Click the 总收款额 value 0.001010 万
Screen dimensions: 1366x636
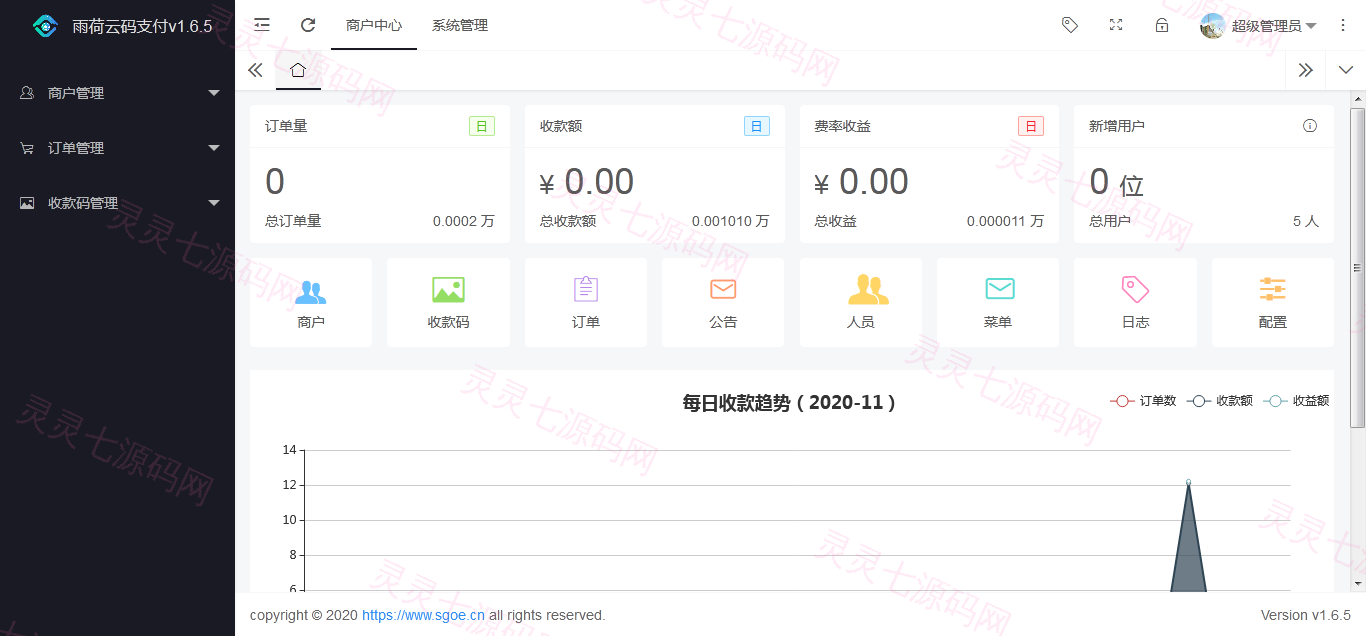[731, 221]
